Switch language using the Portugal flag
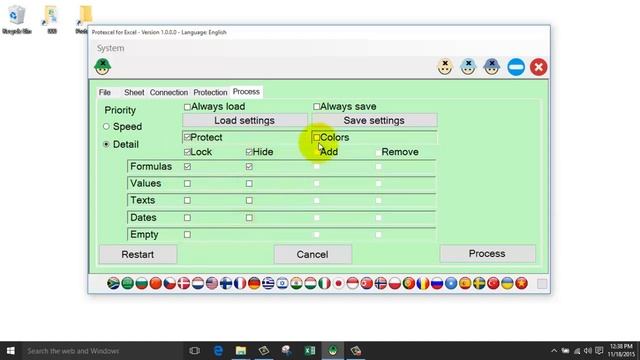Screen dimensions: 640x360 [x=409, y=283]
